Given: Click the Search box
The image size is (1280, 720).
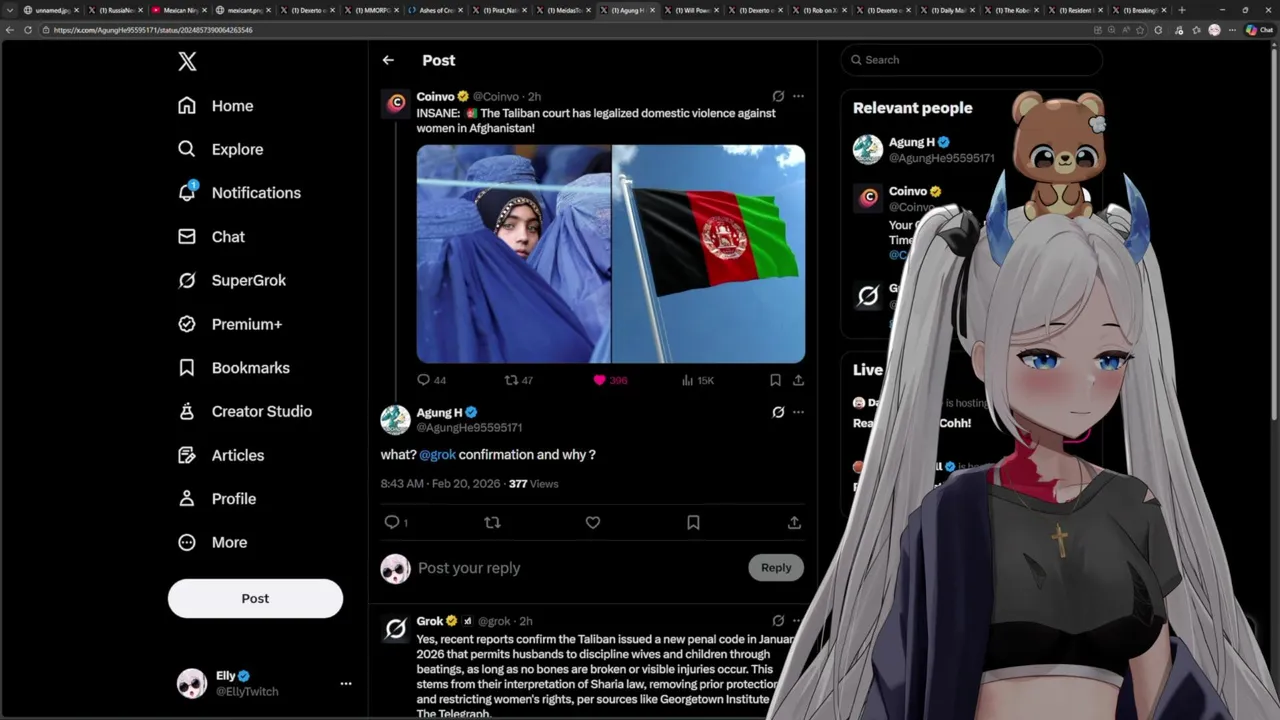Looking at the screenshot, I should coord(971,60).
